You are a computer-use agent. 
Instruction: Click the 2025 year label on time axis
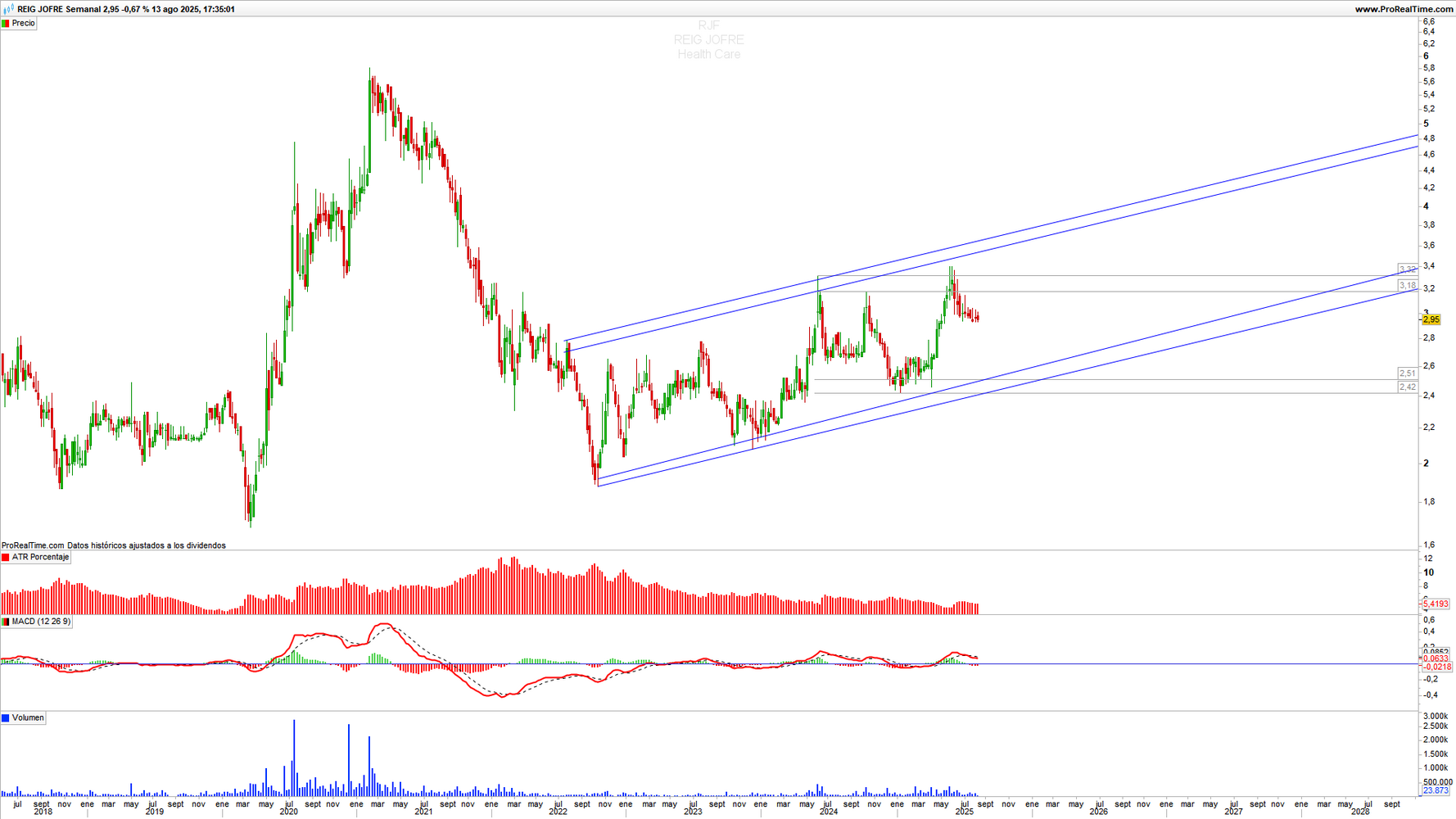(965, 812)
